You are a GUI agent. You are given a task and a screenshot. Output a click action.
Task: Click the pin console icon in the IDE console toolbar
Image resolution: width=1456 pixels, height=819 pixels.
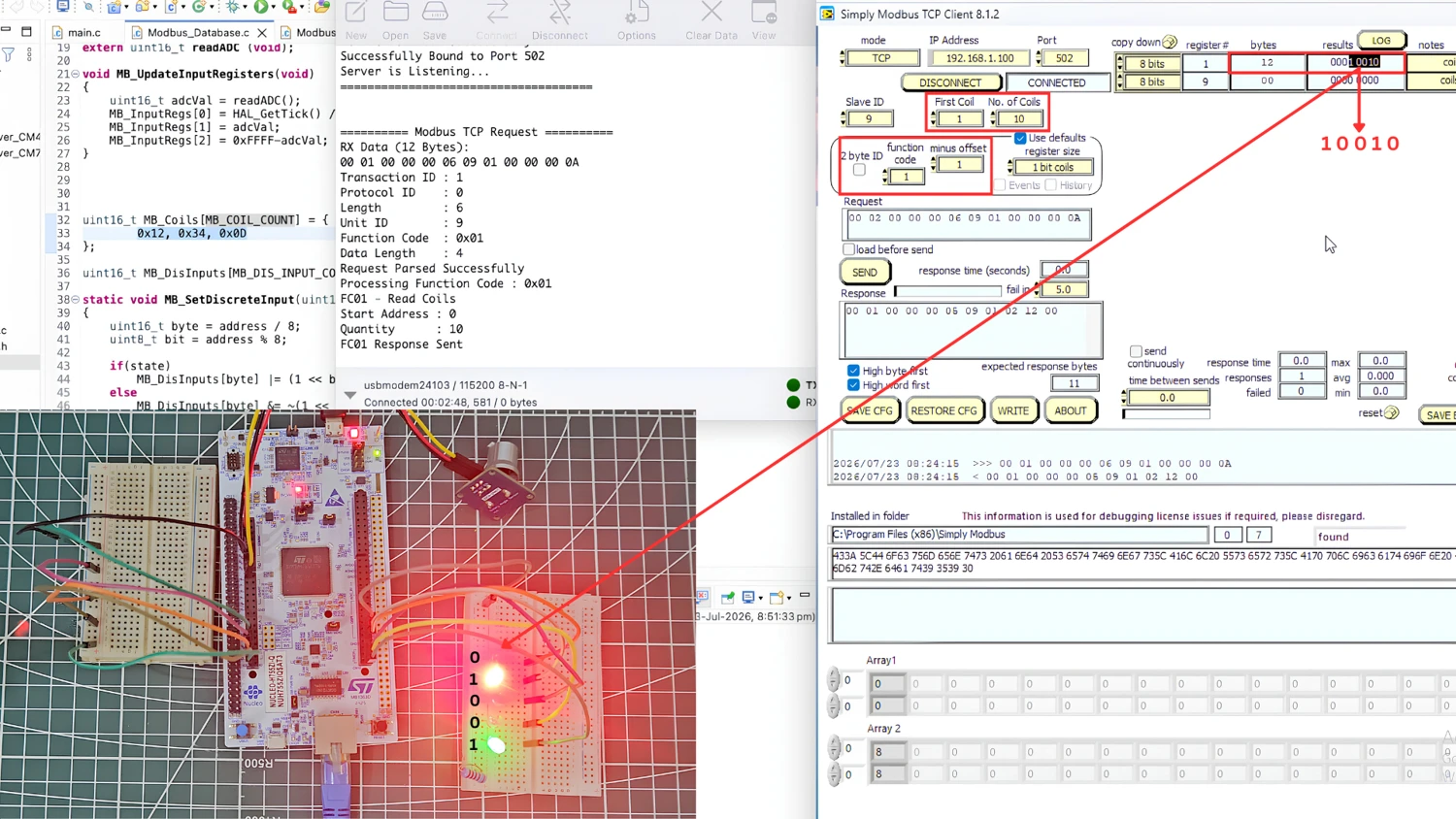[727, 597]
